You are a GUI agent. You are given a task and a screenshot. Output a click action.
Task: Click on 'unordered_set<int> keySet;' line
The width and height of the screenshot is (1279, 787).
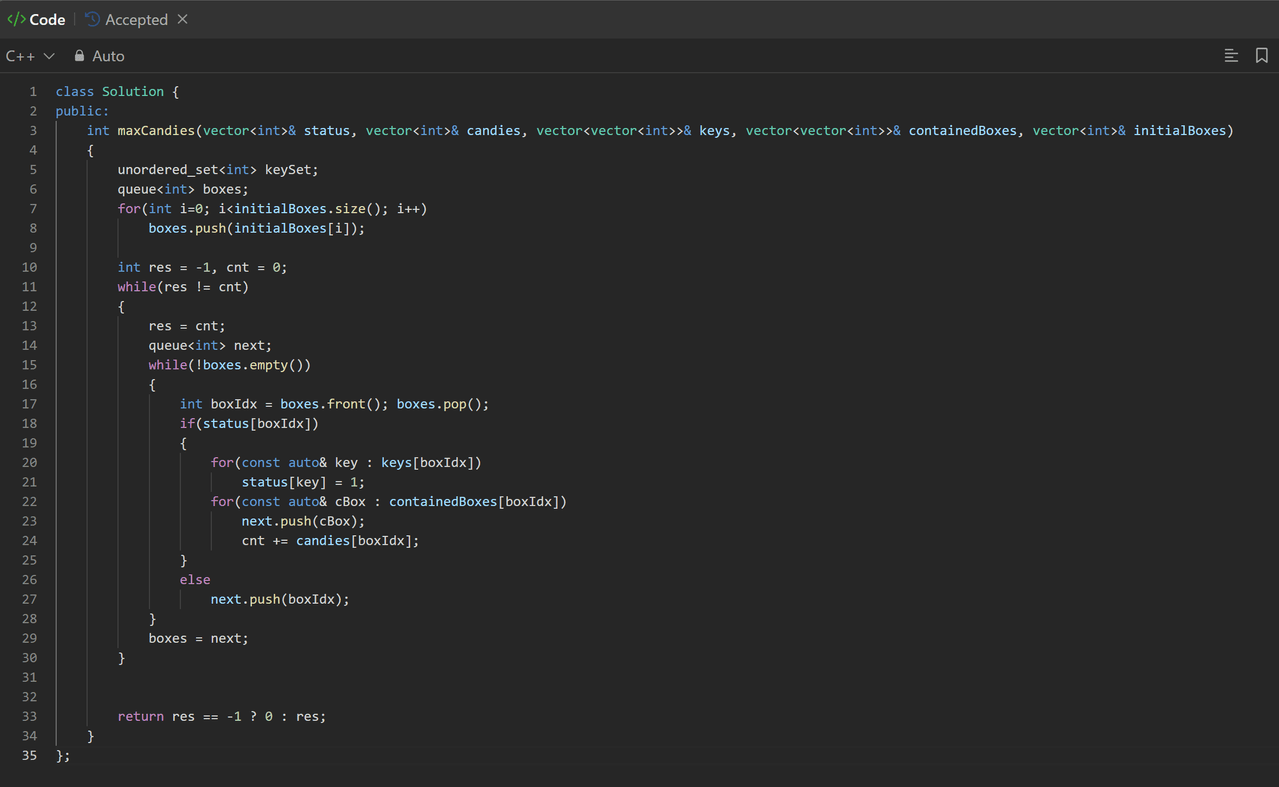pyautogui.click(x=217, y=170)
